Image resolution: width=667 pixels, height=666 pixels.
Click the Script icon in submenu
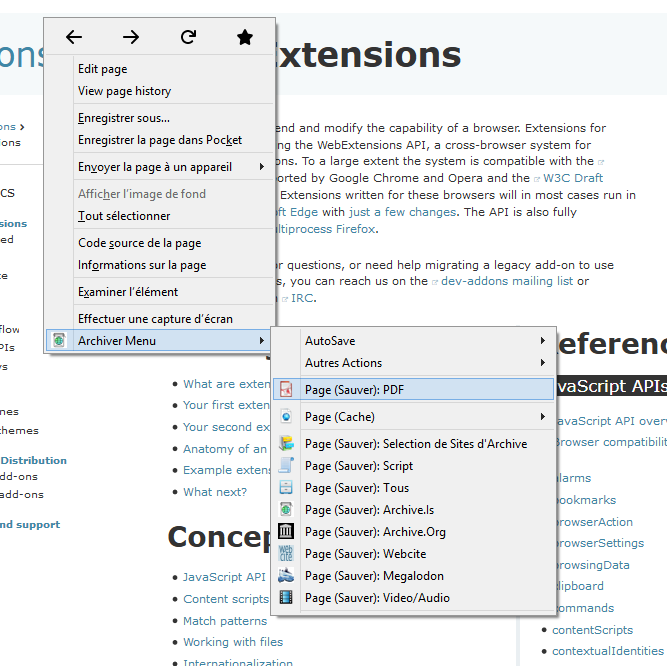click(286, 466)
